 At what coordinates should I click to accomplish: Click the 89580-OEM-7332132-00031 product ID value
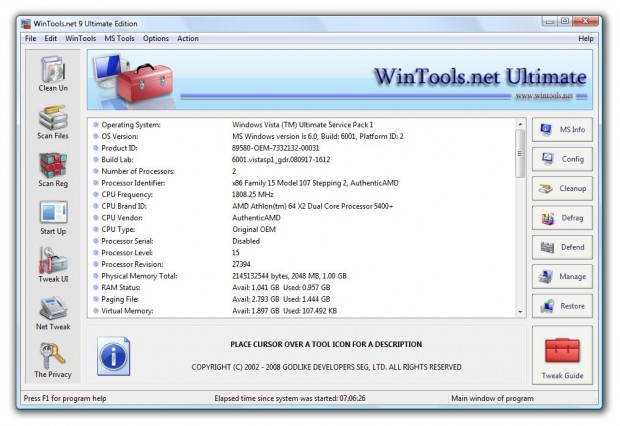276,148
